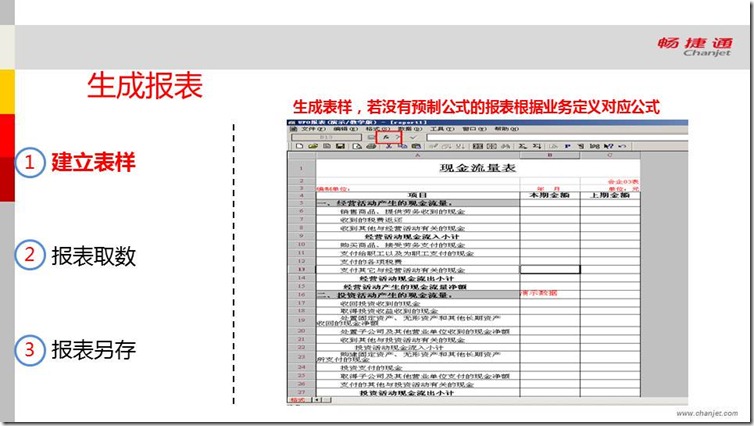Select row 16 header
The image size is (754, 426).
[x=302, y=295]
